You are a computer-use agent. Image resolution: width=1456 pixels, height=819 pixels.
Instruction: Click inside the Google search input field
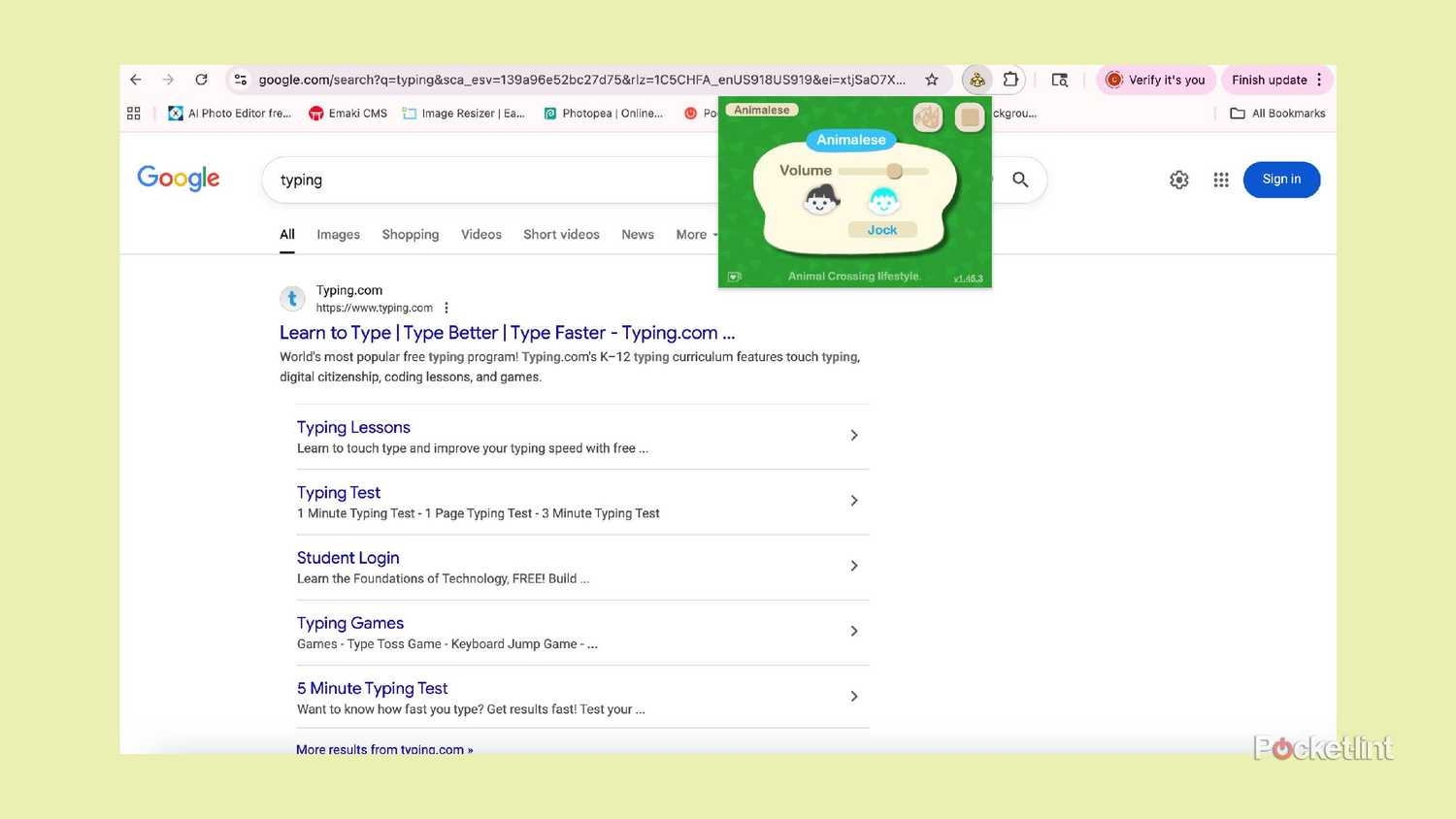click(x=485, y=180)
